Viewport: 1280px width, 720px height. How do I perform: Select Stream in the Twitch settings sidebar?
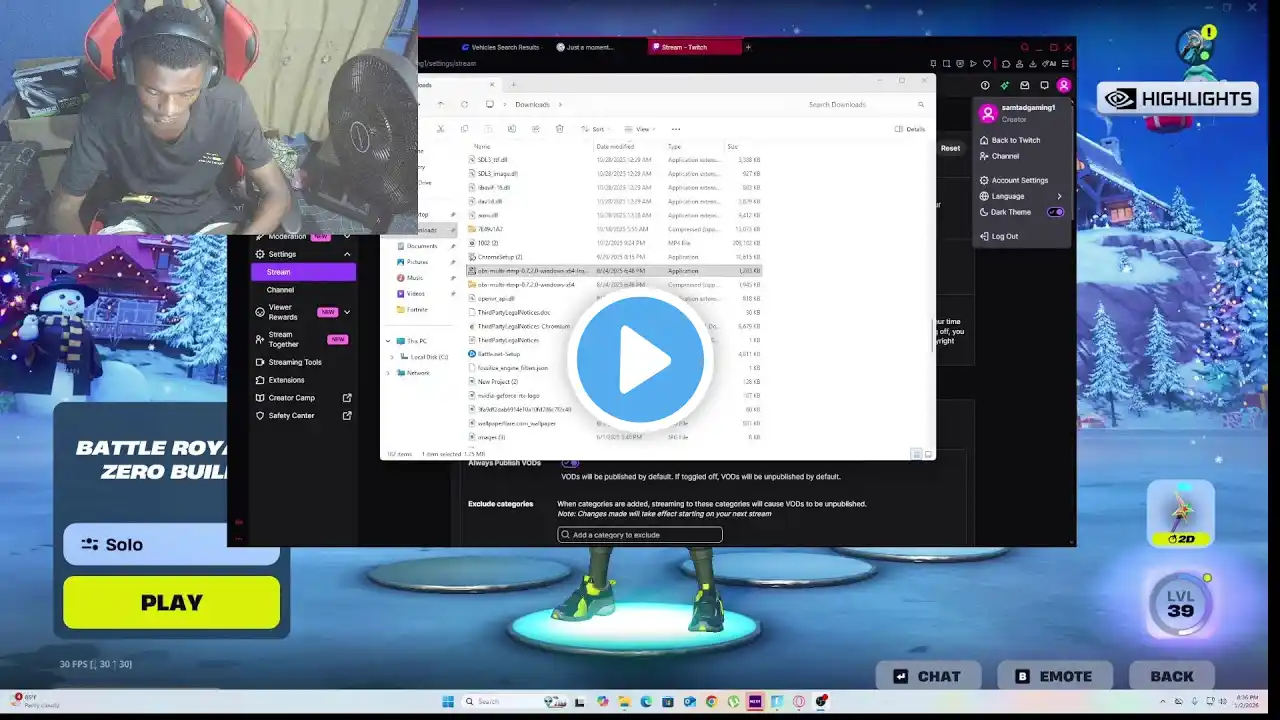303,272
